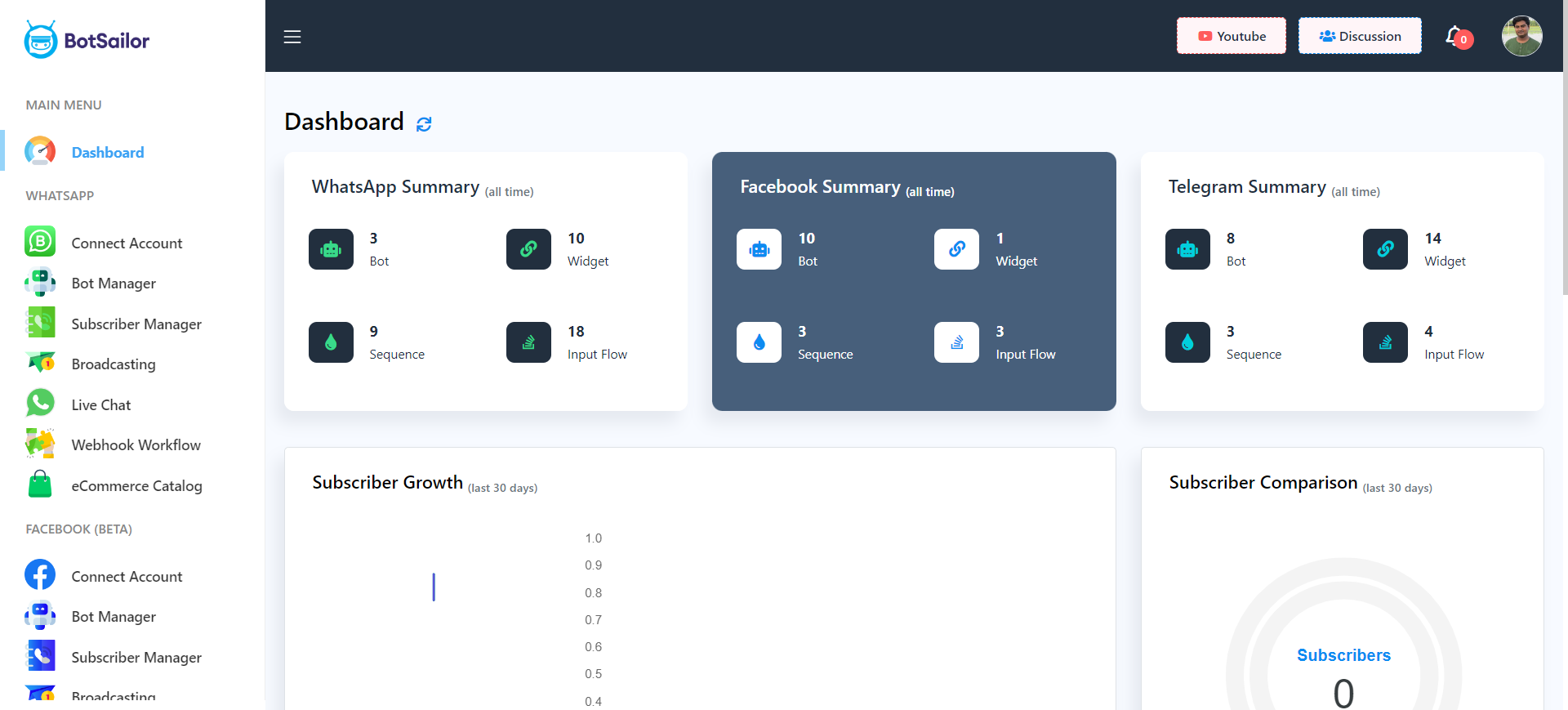Click the Subscriber Comparison heading
This screenshot has width=1568, height=710.
[x=1263, y=482]
